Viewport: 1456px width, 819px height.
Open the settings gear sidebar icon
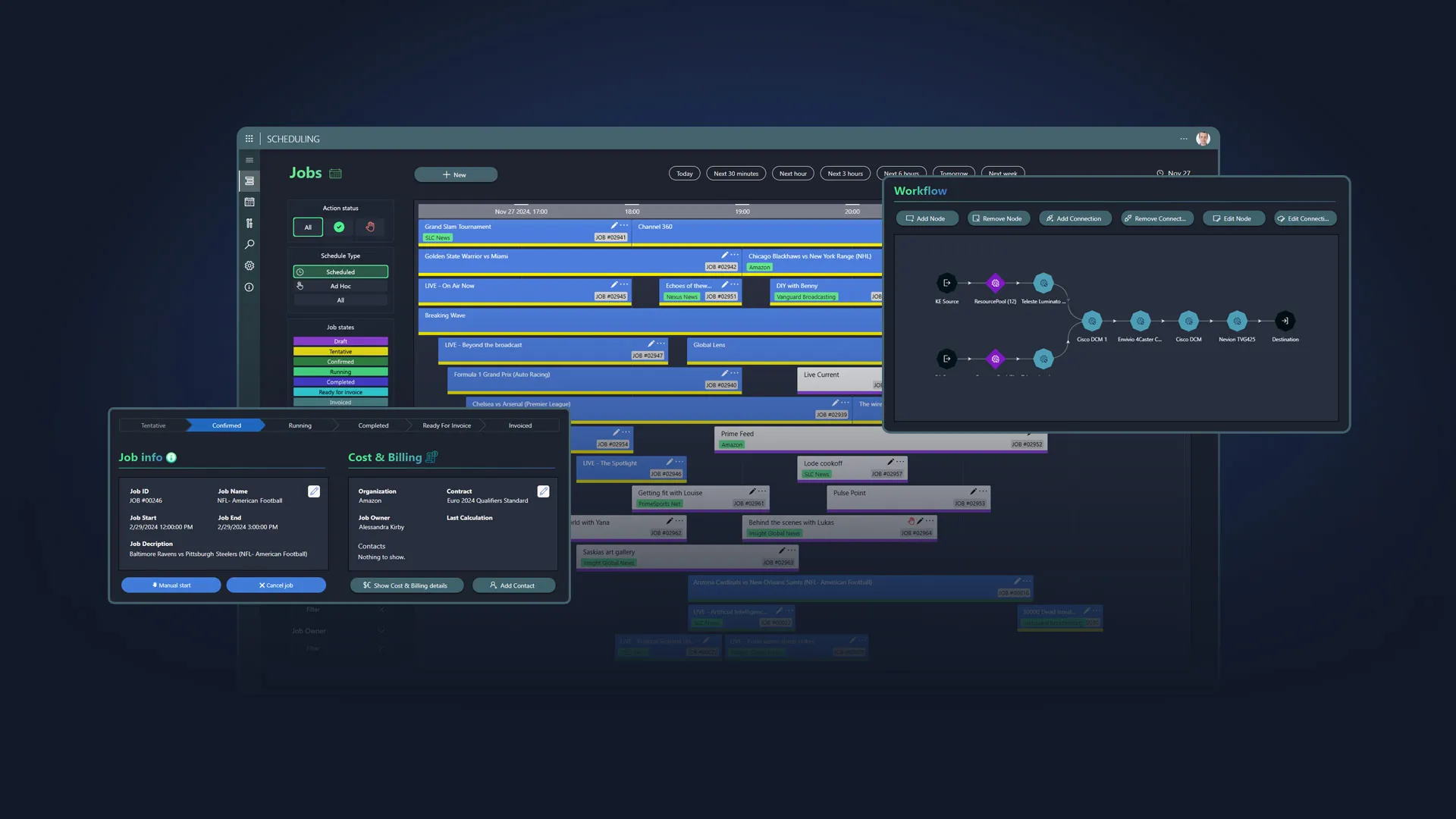click(249, 265)
